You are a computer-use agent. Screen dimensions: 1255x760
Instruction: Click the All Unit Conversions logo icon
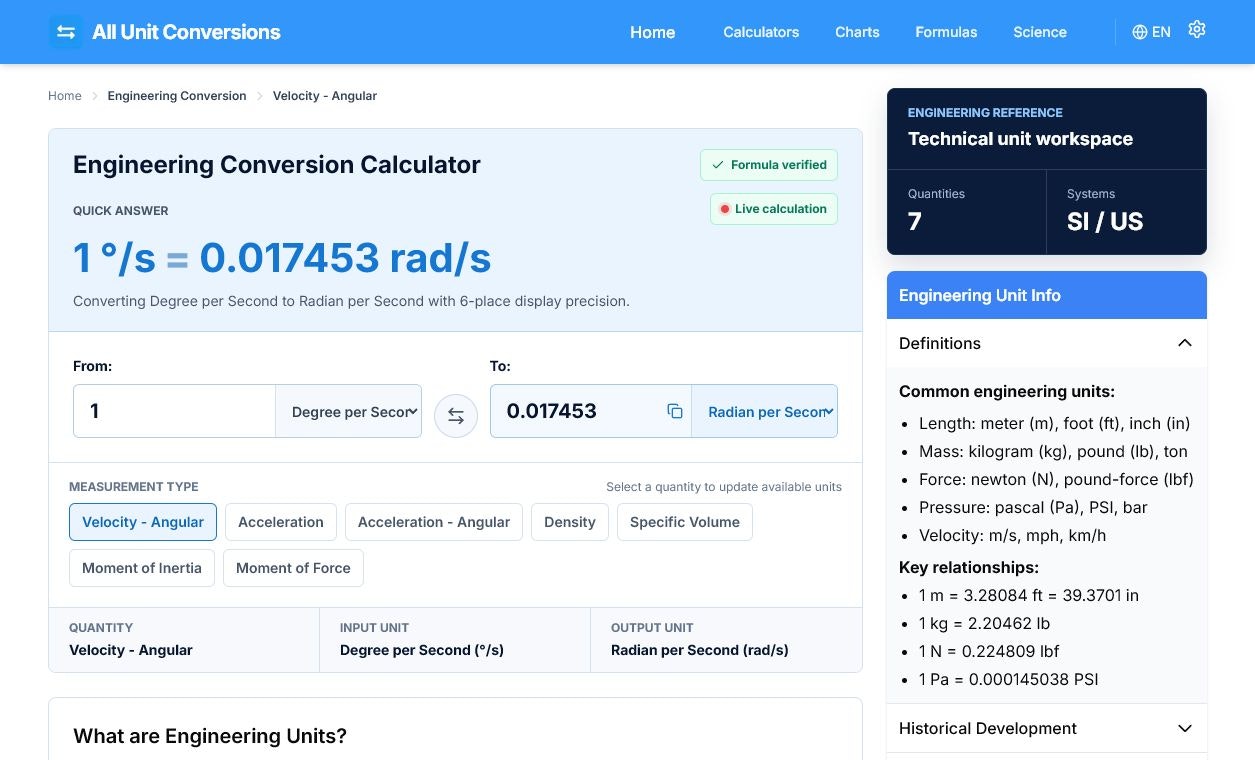[66, 32]
